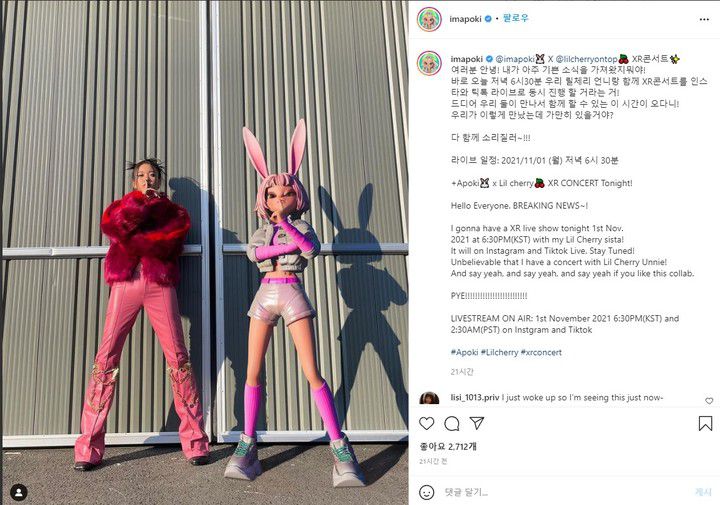Open the @imapoki mention in caption
The width and height of the screenshot is (720, 505).
tap(514, 59)
